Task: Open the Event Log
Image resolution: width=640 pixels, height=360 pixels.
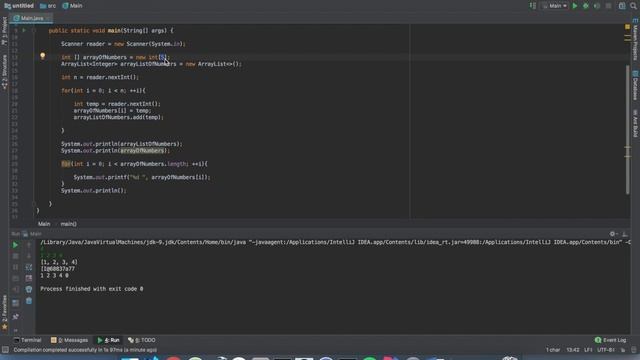Action: point(610,340)
